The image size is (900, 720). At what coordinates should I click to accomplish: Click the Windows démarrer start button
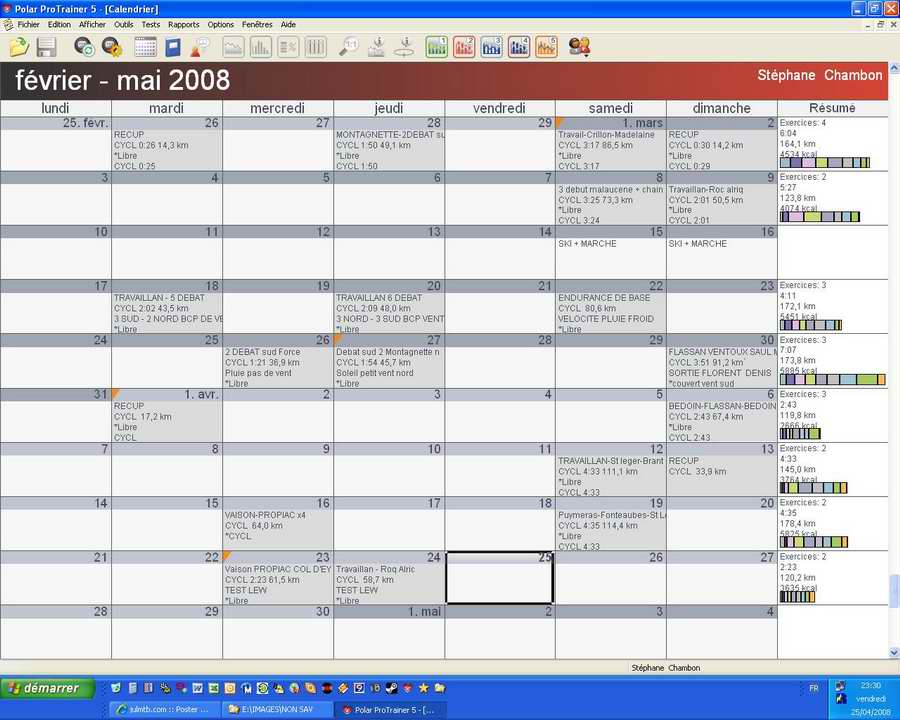(x=48, y=688)
